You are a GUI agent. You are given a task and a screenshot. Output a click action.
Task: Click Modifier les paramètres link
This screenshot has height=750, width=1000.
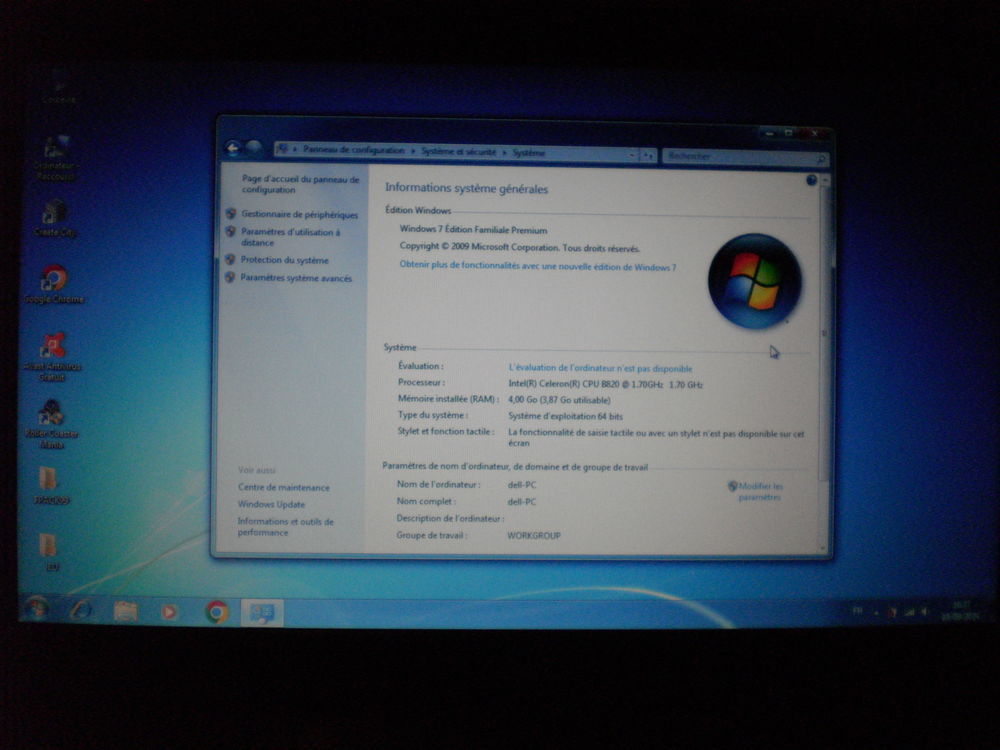[x=760, y=491]
